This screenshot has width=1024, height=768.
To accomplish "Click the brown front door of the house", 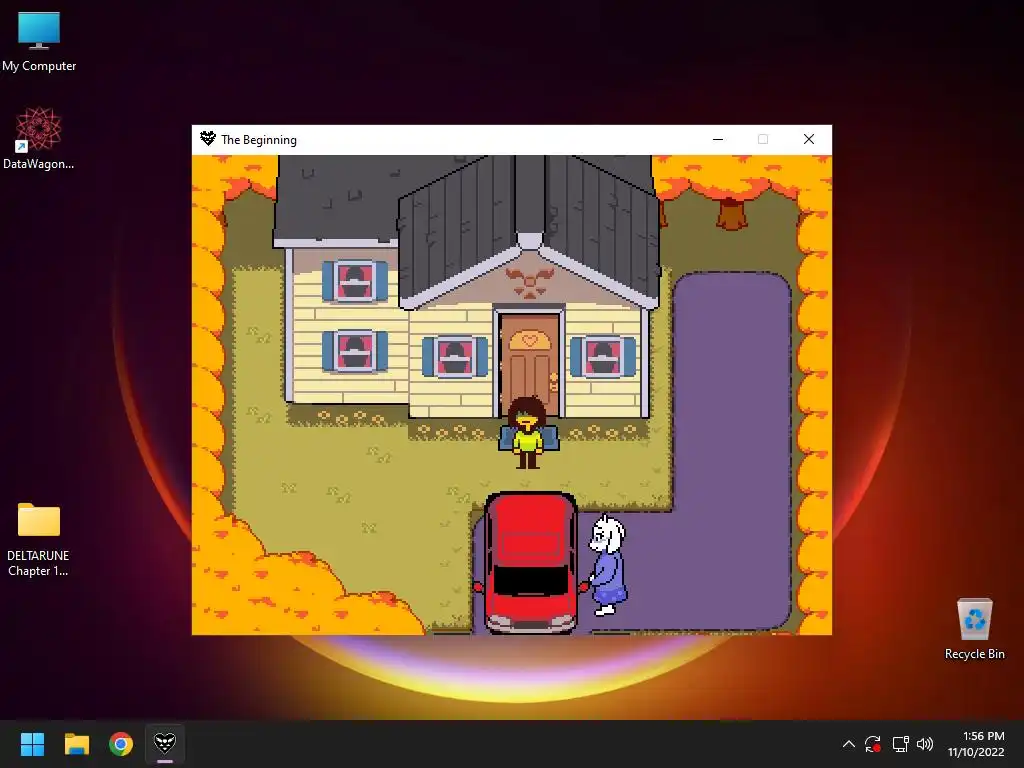I will click(530, 365).
